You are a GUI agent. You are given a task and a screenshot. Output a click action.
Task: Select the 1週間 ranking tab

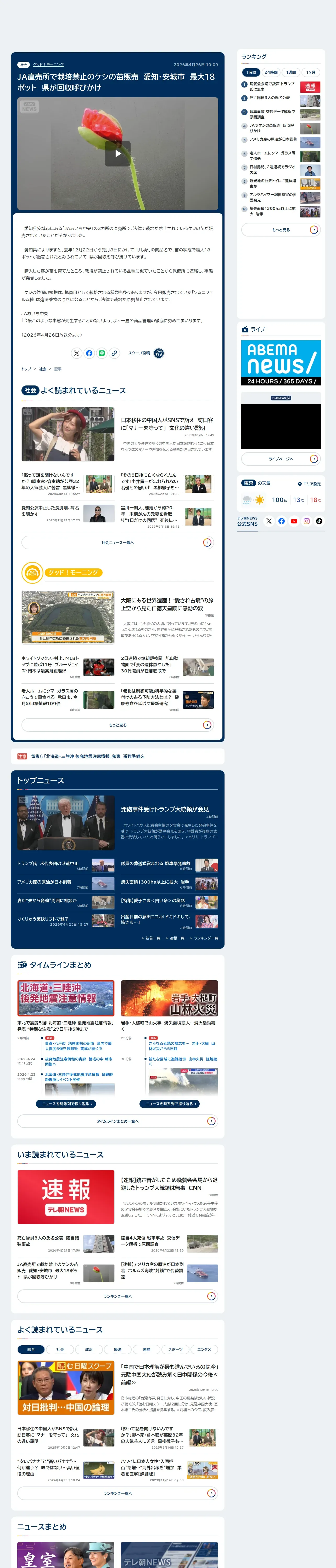(291, 72)
